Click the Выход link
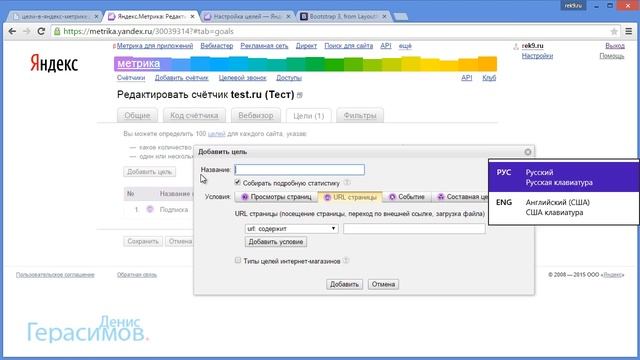This screenshot has height=360, width=640. tap(615, 46)
